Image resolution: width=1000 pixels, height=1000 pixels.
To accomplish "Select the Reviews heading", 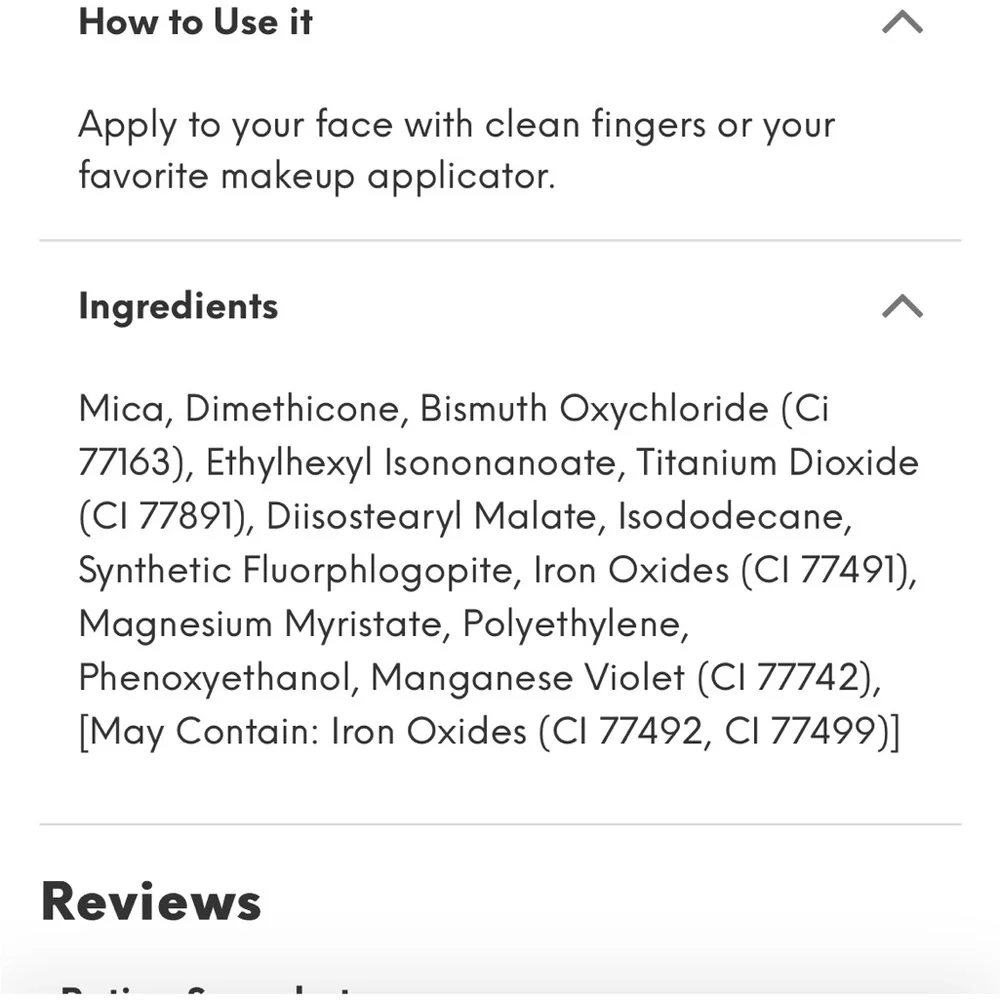I will point(151,901).
